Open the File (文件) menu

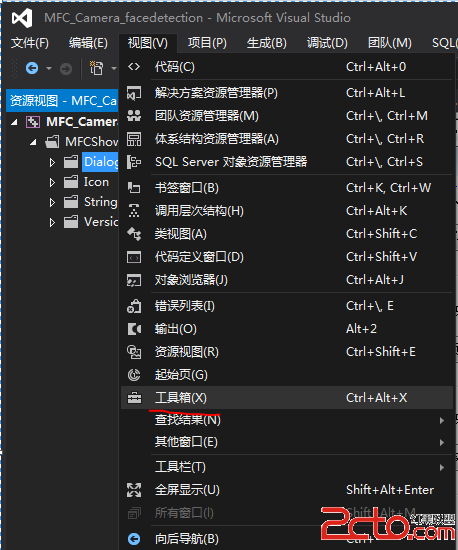pos(30,43)
